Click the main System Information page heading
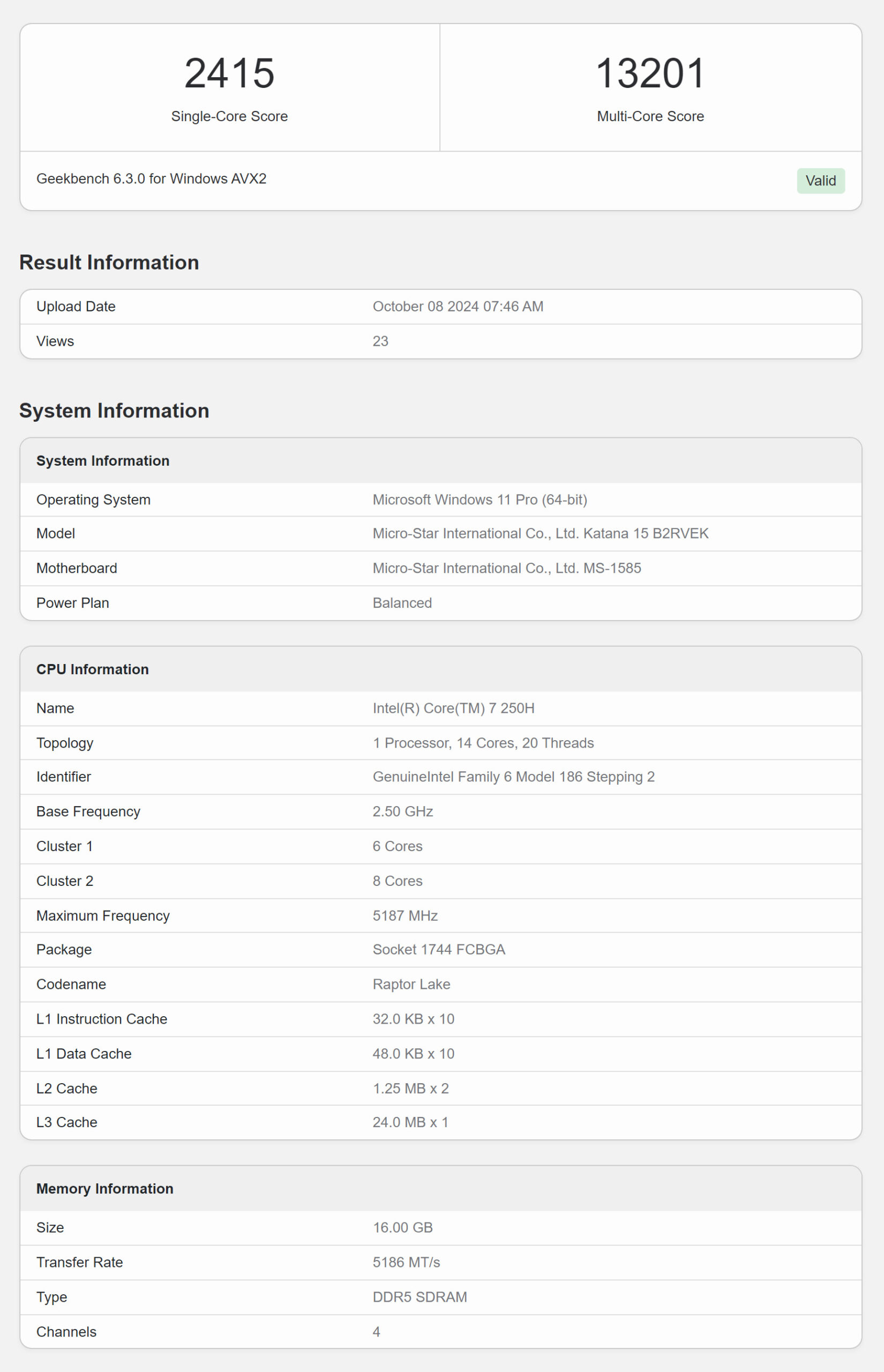This screenshot has height=1372, width=884. click(114, 411)
